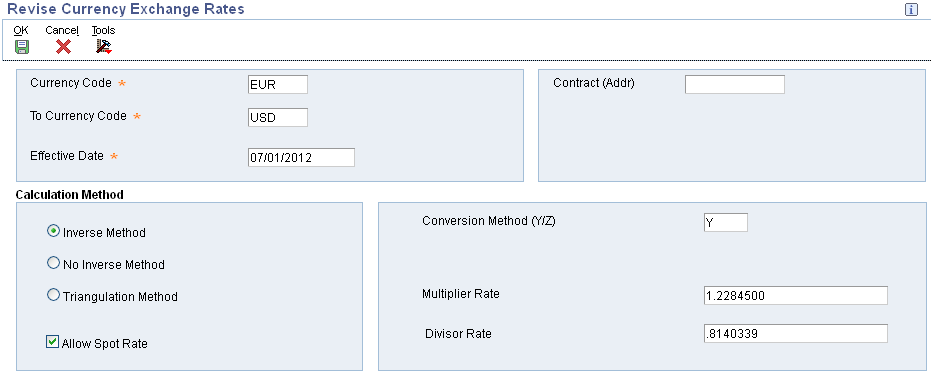The image size is (931, 374).
Task: Select the Inverse Method radio button
Action: coord(53,231)
